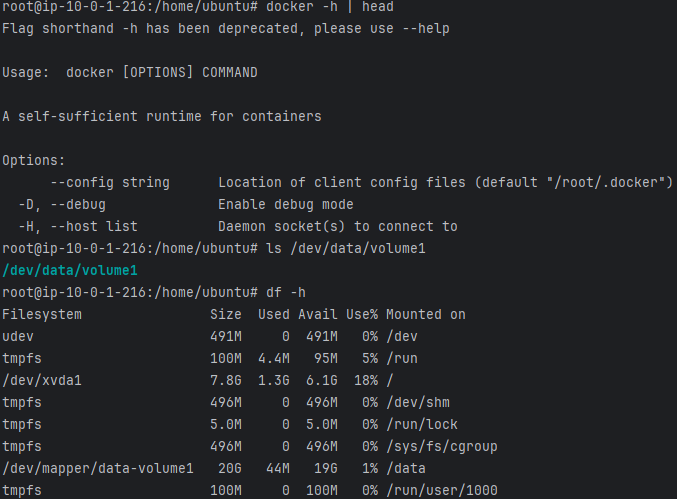677x499 pixels.
Task: Click the 'Mounted on' column header
Action: click(x=426, y=315)
